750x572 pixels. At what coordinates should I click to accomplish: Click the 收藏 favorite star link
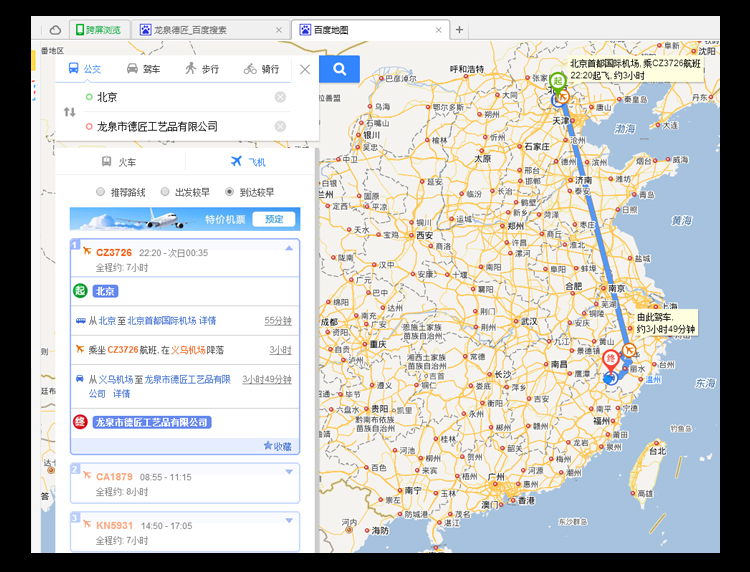(277, 446)
